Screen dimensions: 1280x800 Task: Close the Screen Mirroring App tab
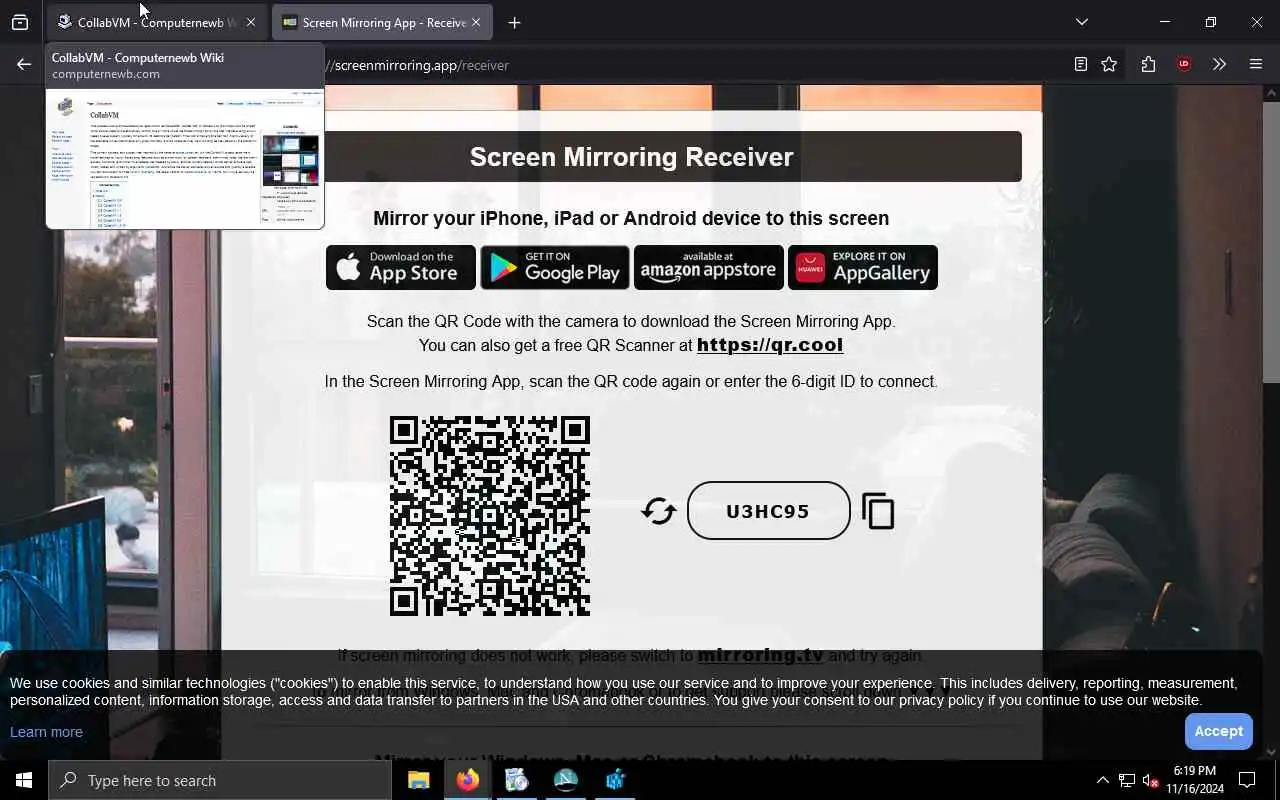(x=476, y=22)
